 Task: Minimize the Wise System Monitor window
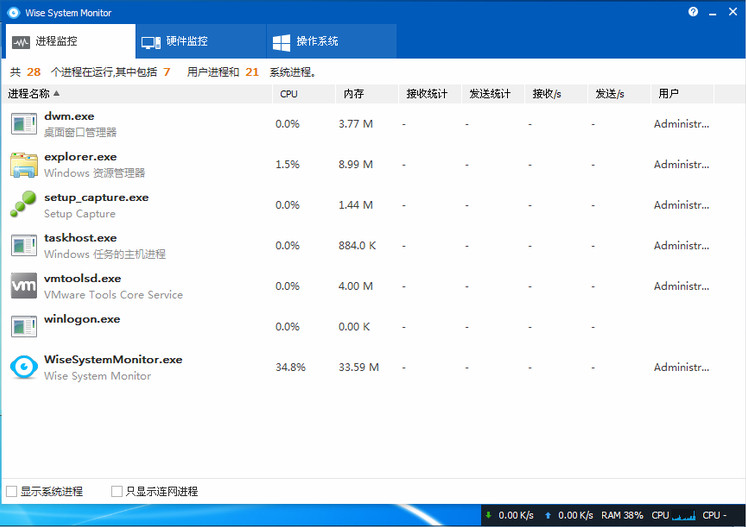[712, 12]
